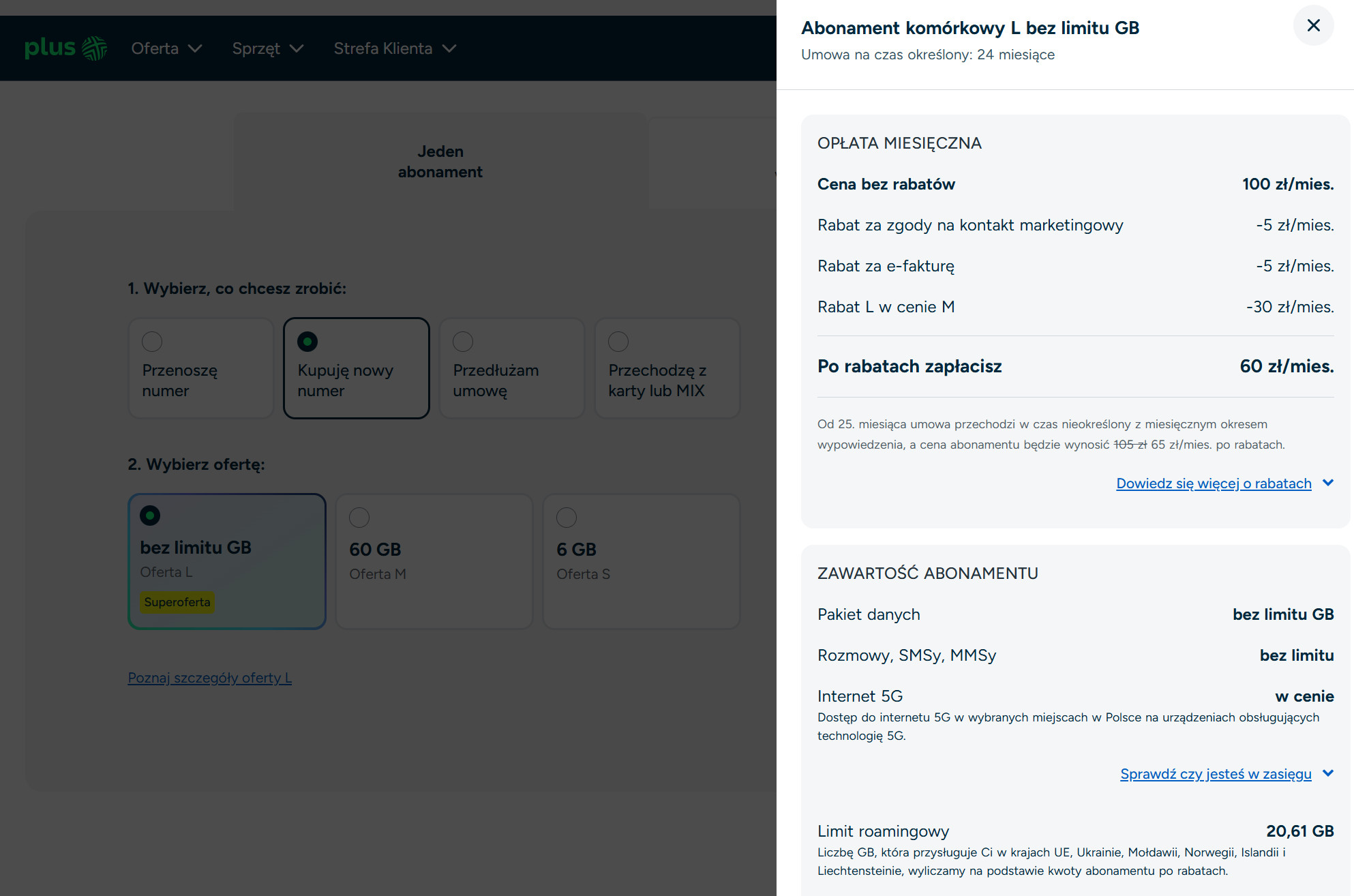1354x896 pixels.
Task: Click the Superoferta badge
Action: [x=177, y=602]
